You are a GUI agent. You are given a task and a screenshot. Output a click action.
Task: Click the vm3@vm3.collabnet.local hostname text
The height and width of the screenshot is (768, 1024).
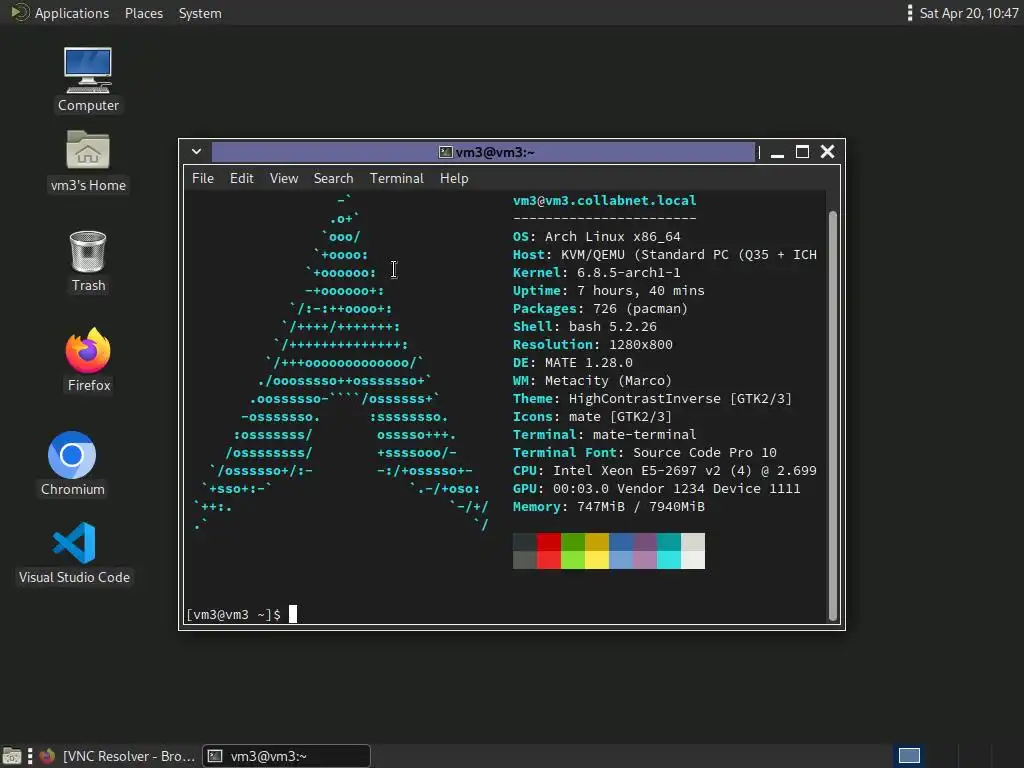click(605, 200)
